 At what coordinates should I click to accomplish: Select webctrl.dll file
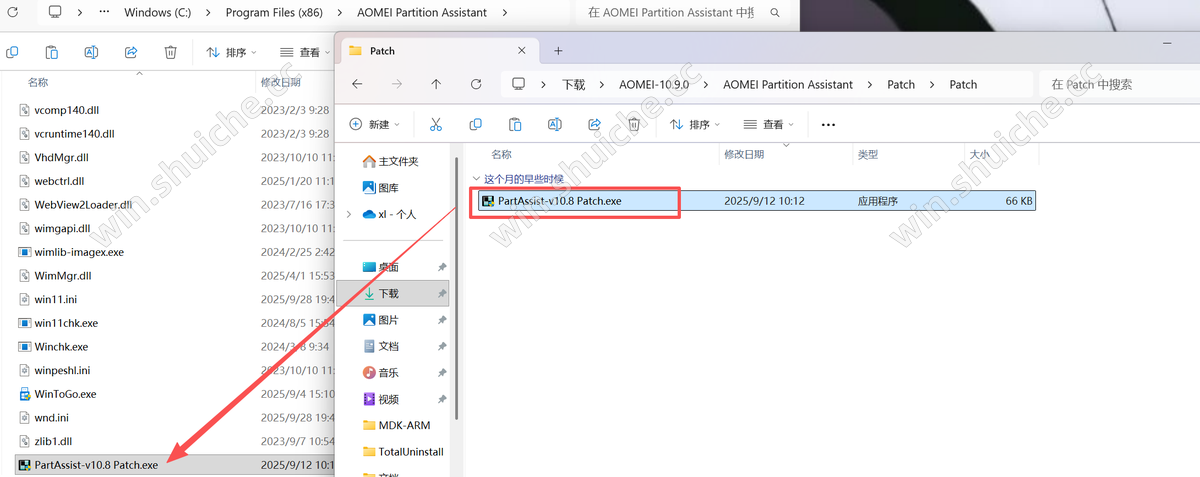click(59, 181)
